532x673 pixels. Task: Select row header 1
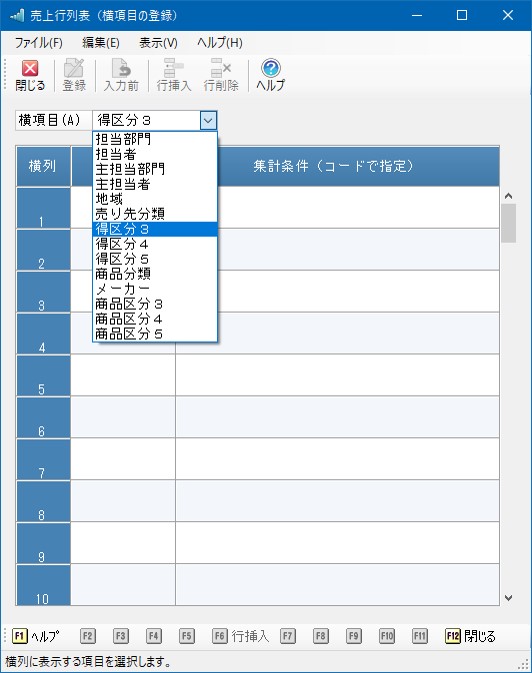43,208
